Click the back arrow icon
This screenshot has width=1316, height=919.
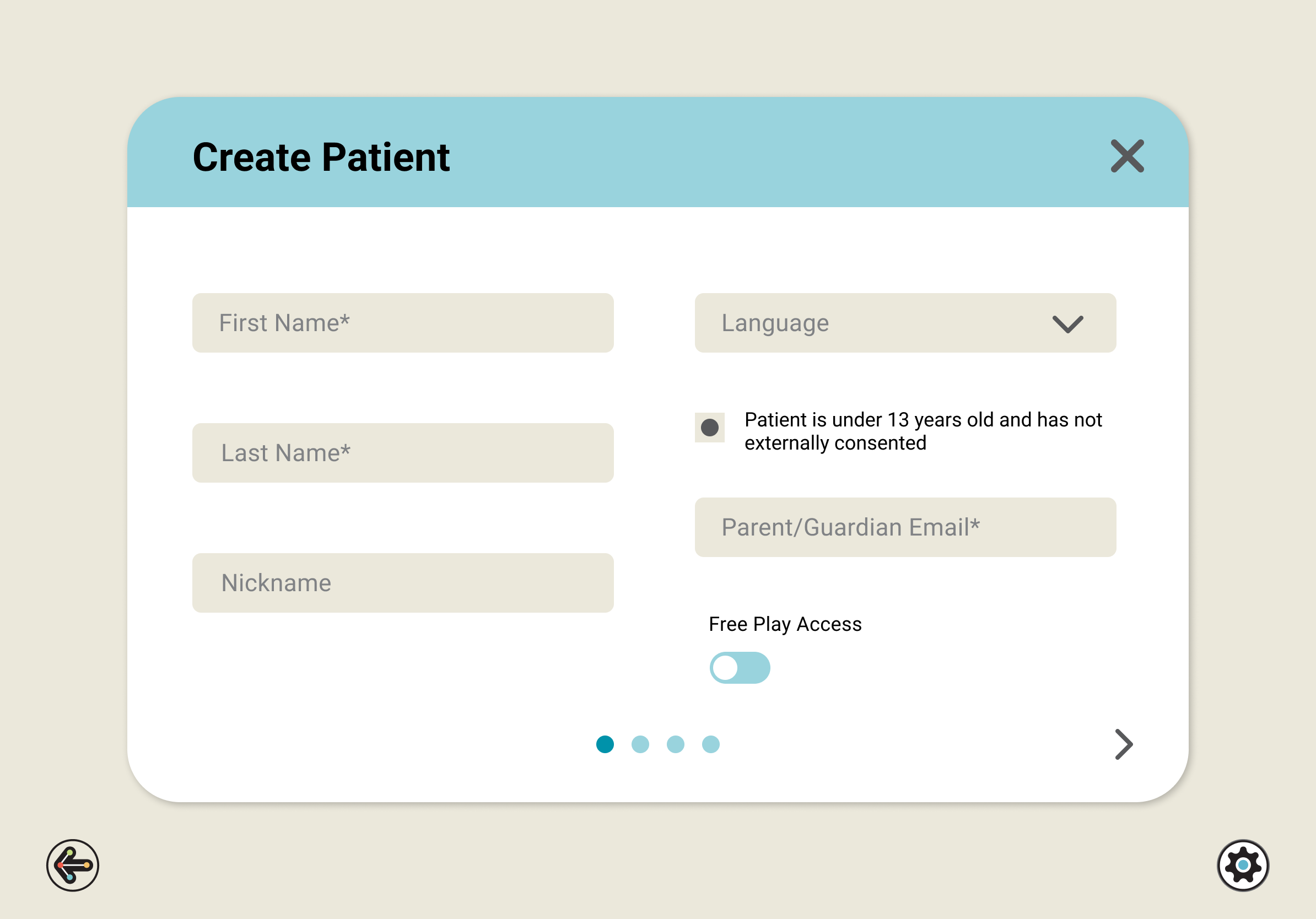click(x=73, y=865)
